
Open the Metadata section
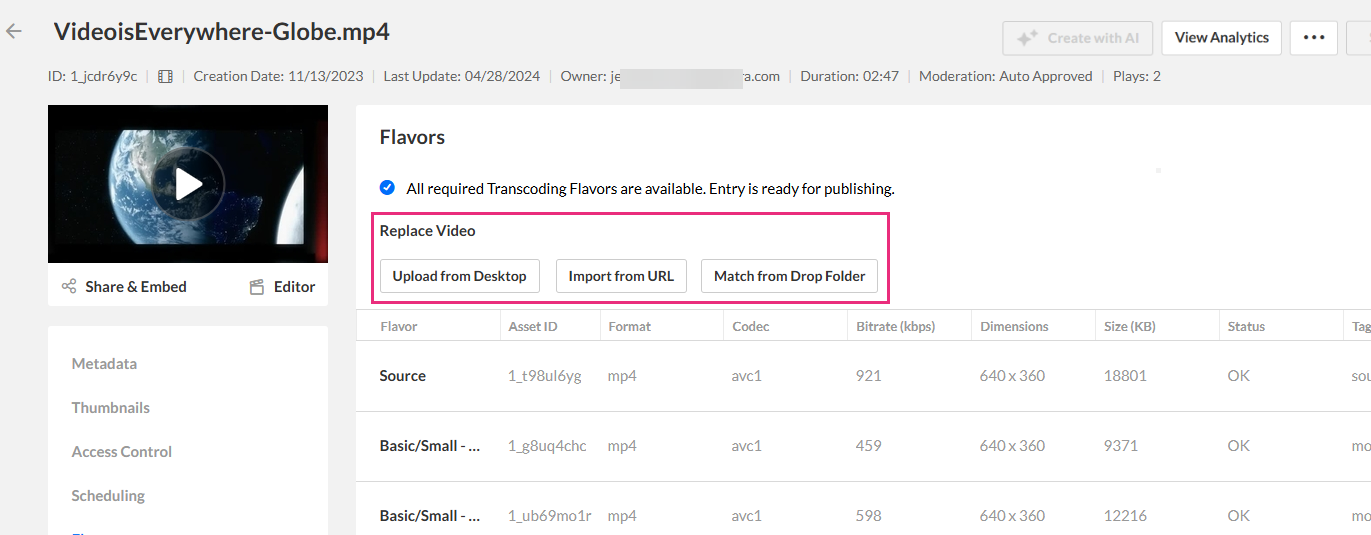coord(104,364)
